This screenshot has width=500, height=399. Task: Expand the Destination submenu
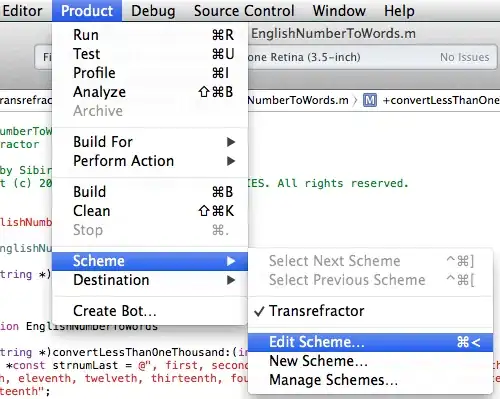click(x=150, y=280)
